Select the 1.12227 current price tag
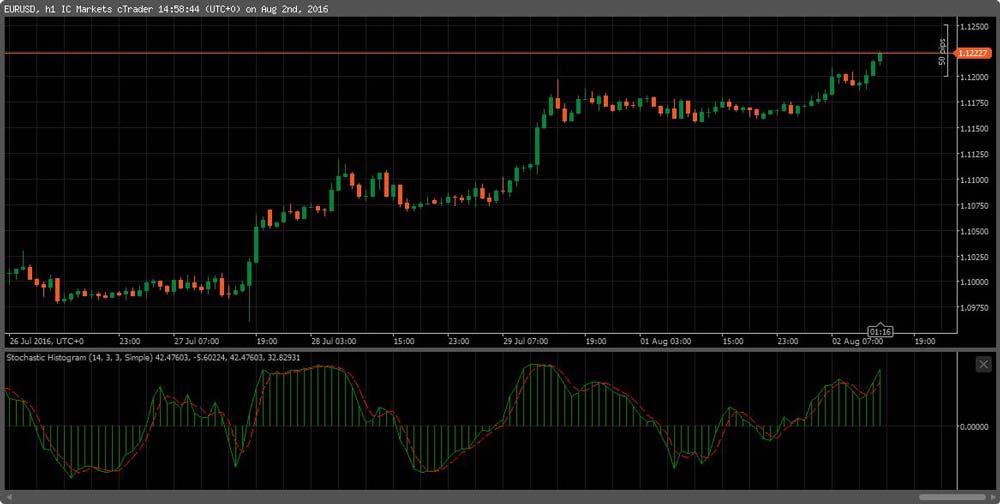 (x=973, y=54)
